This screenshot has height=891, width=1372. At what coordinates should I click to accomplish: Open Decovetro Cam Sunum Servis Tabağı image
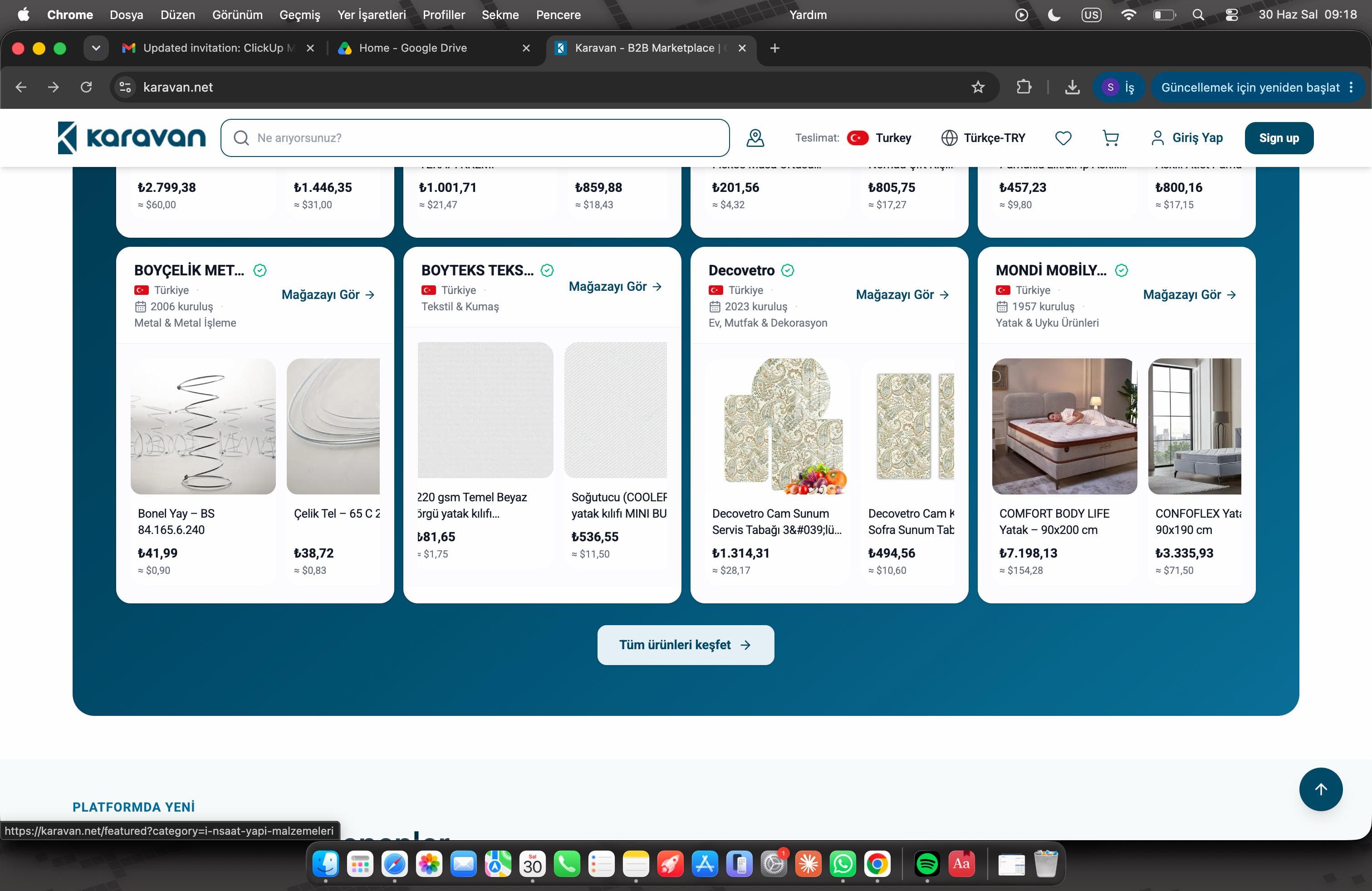[777, 426]
